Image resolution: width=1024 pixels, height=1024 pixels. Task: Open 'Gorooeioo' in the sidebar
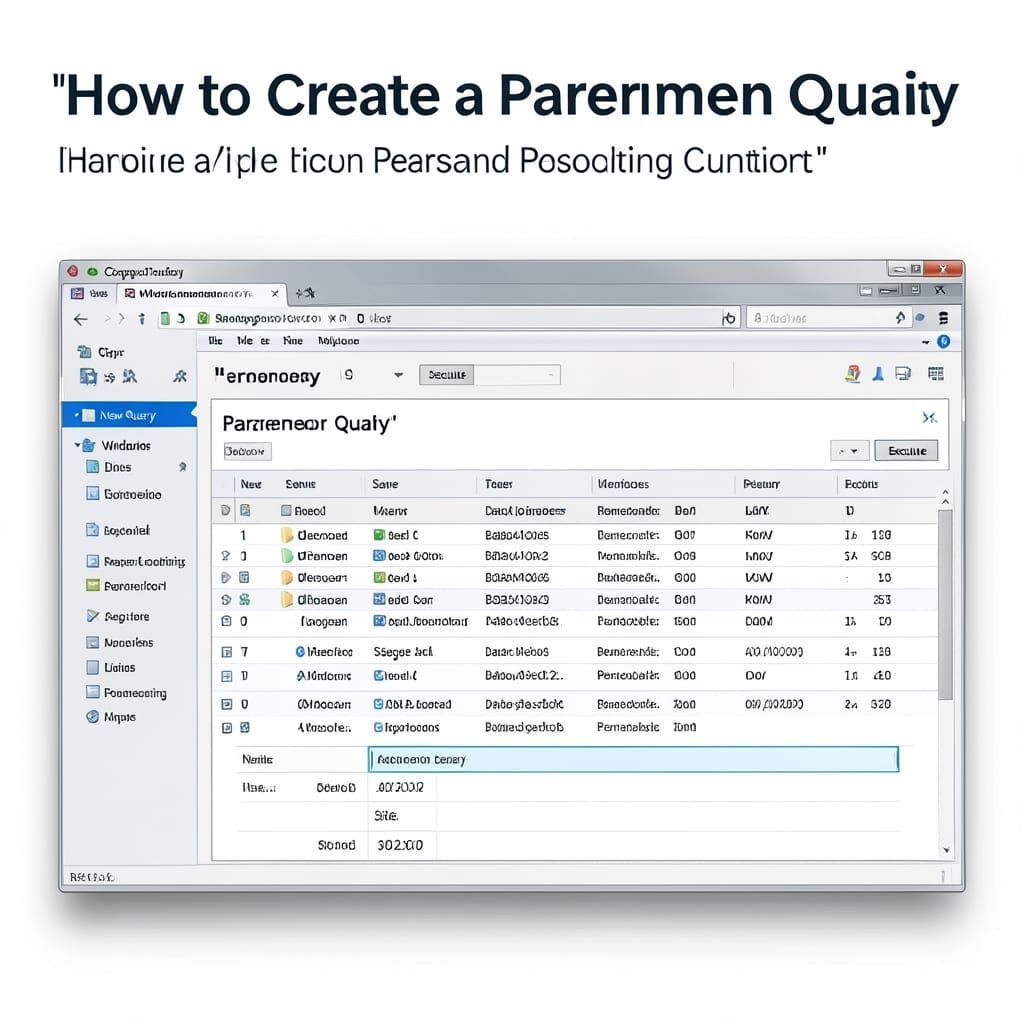(124, 494)
